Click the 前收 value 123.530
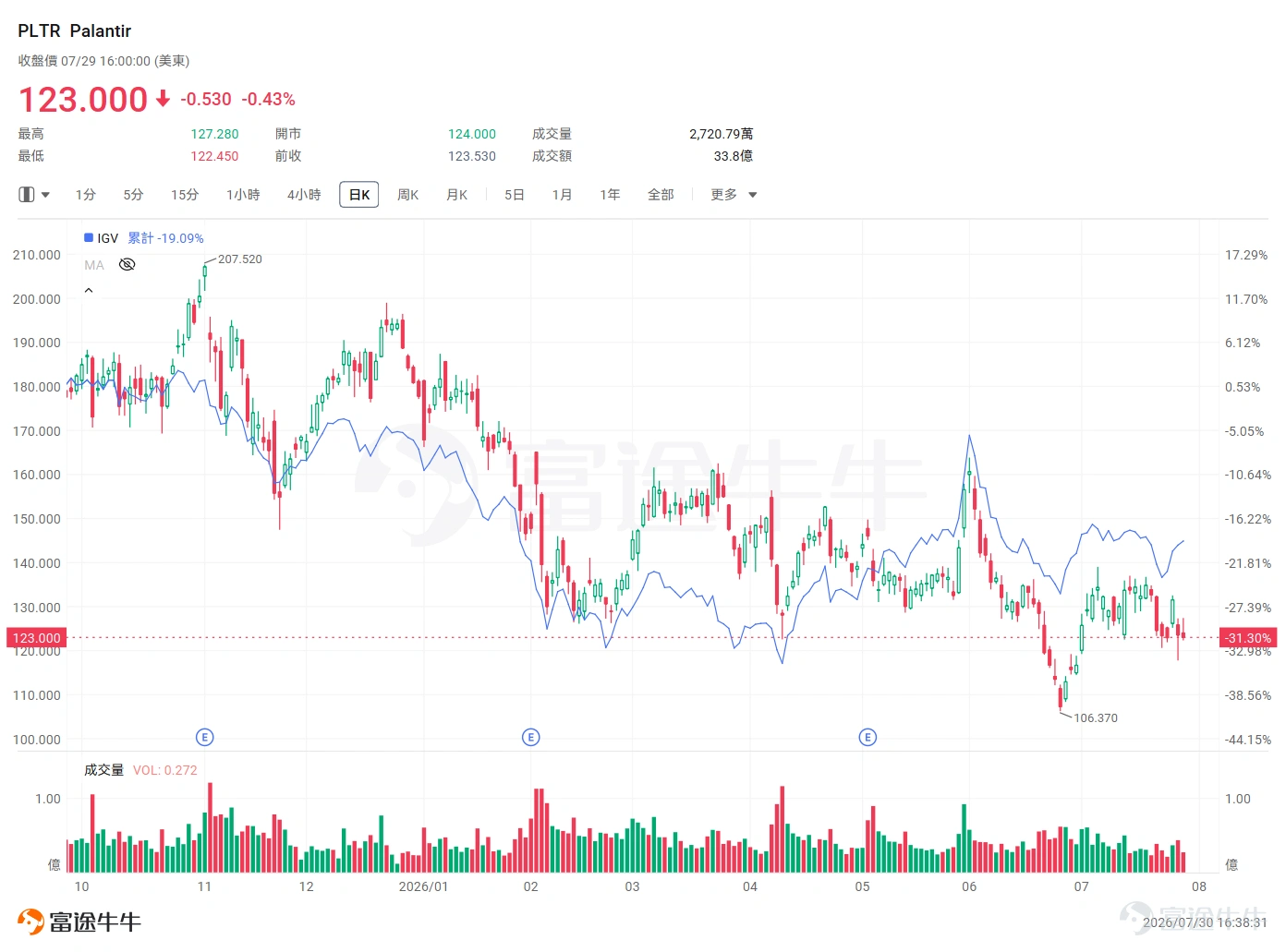1286x952 pixels. pos(472,156)
